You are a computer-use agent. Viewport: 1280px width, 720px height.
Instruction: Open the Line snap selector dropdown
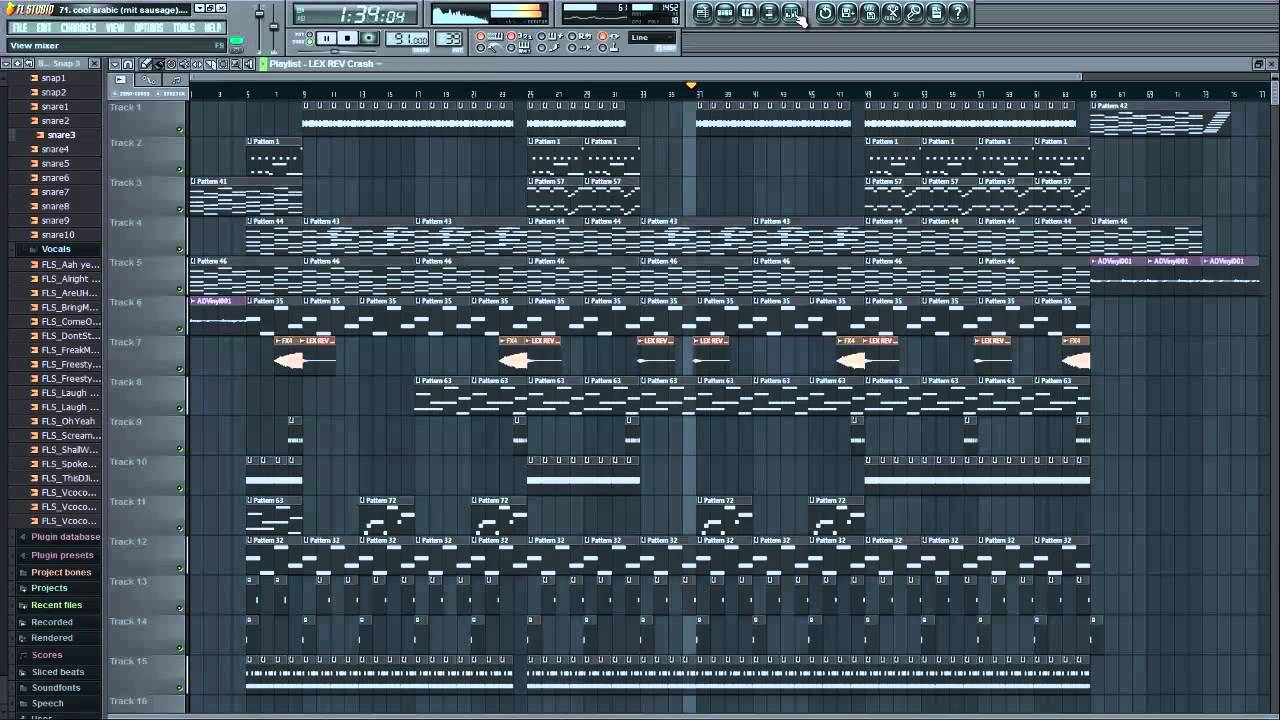tap(652, 38)
